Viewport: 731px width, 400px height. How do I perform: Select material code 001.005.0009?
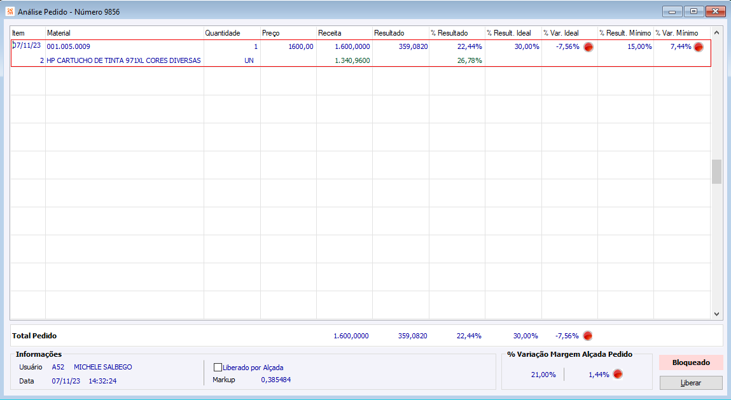point(69,47)
